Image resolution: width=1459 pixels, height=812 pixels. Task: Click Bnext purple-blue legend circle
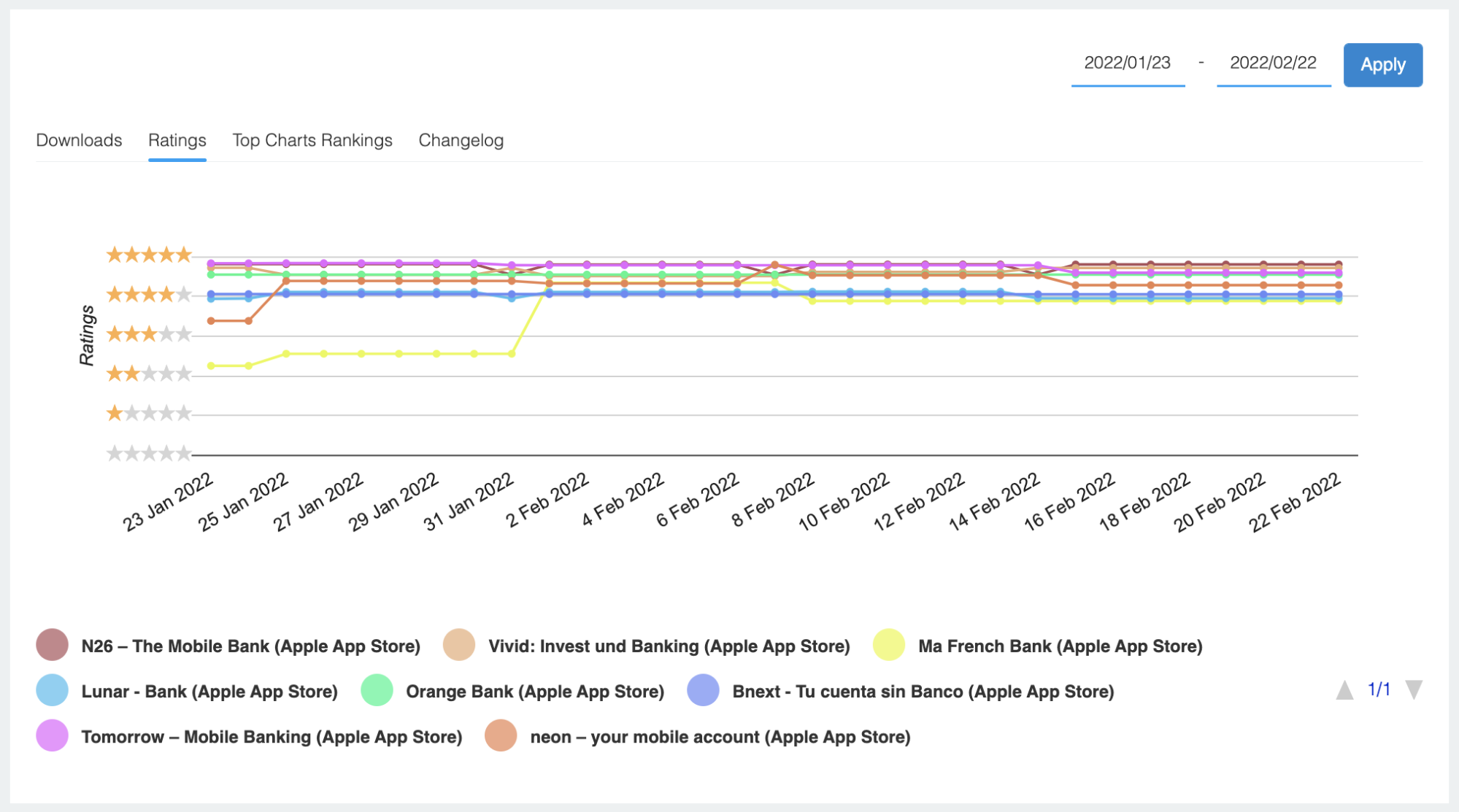pyautogui.click(x=703, y=690)
